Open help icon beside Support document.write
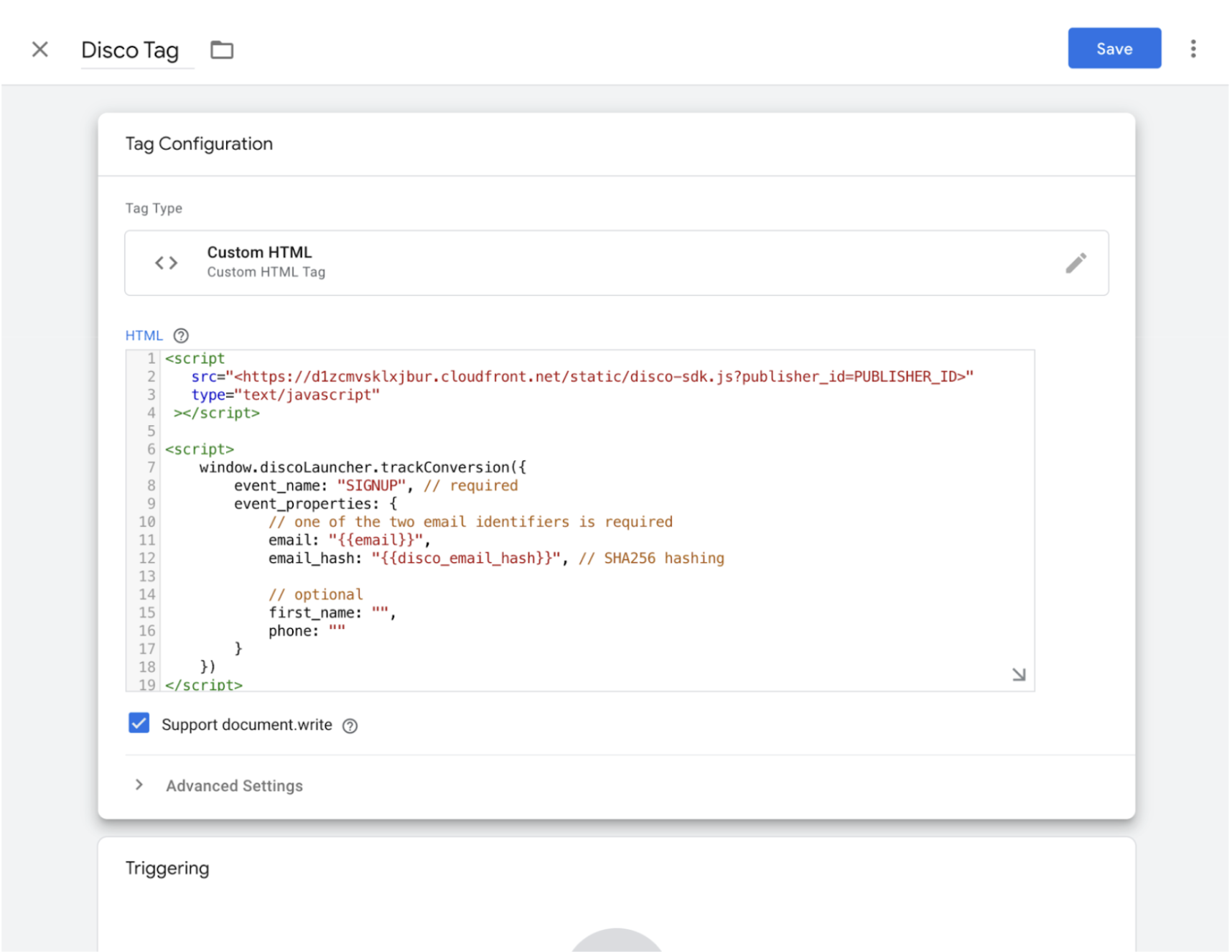 pos(350,725)
